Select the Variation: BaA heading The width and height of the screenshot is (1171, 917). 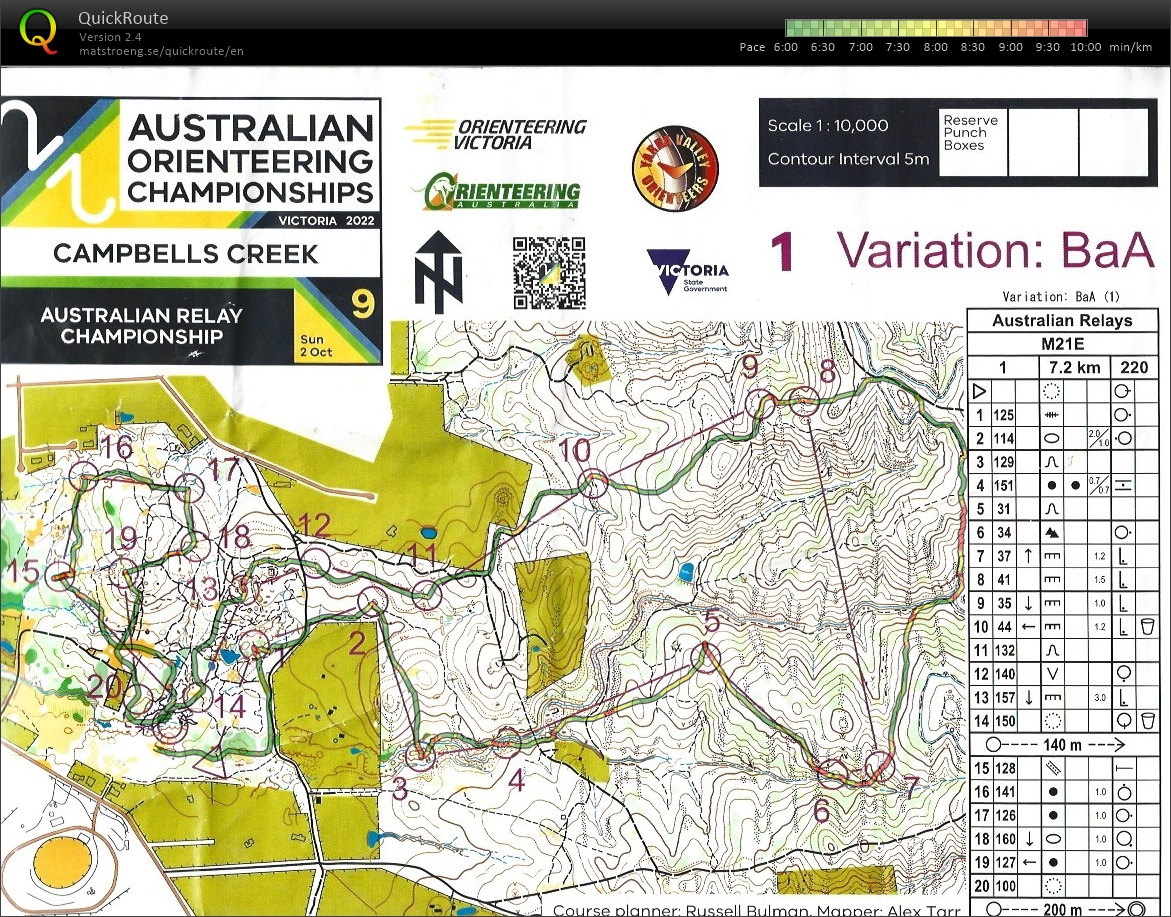click(995, 251)
